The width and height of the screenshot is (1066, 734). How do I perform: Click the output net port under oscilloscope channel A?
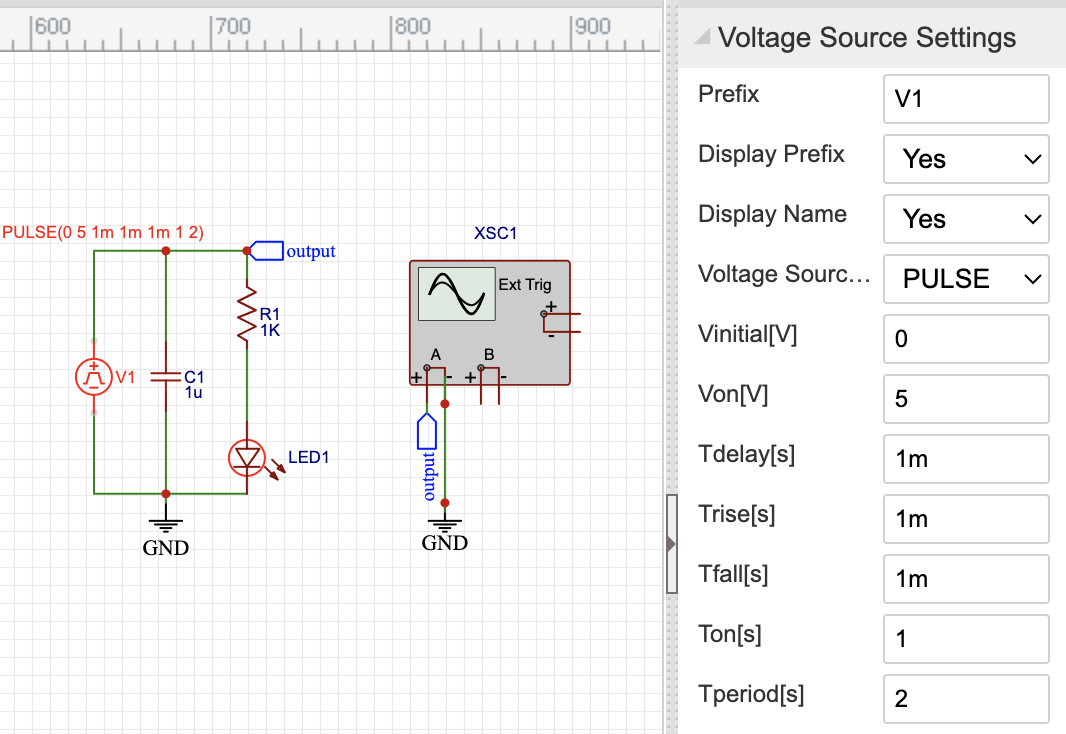(427, 432)
